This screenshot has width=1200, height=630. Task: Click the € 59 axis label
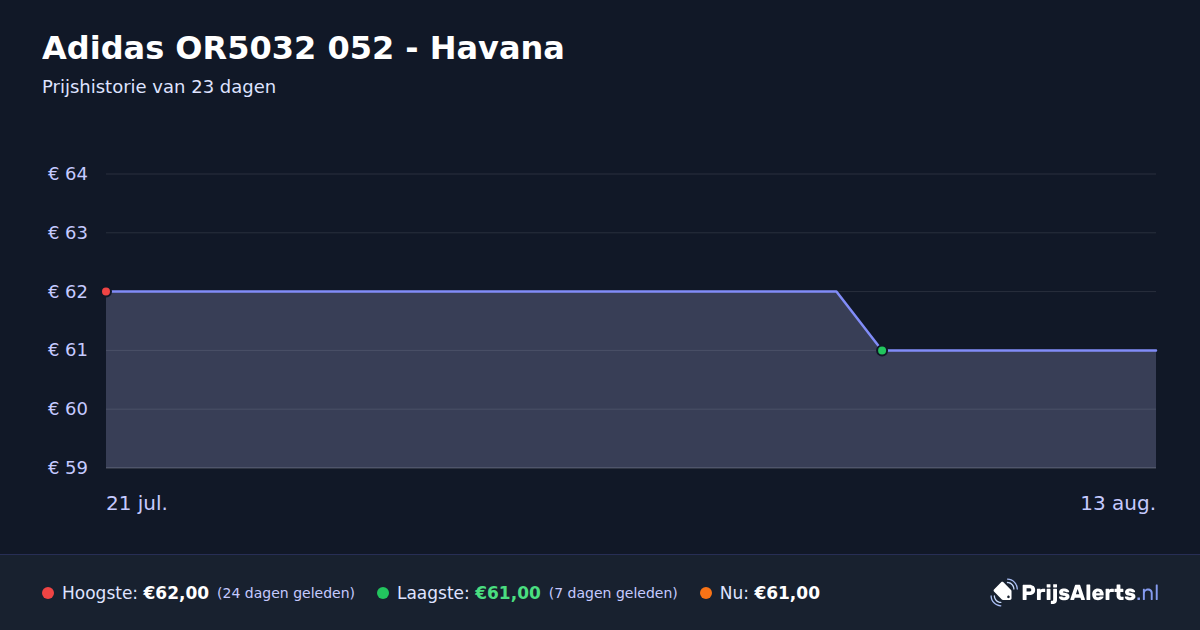(x=68, y=468)
